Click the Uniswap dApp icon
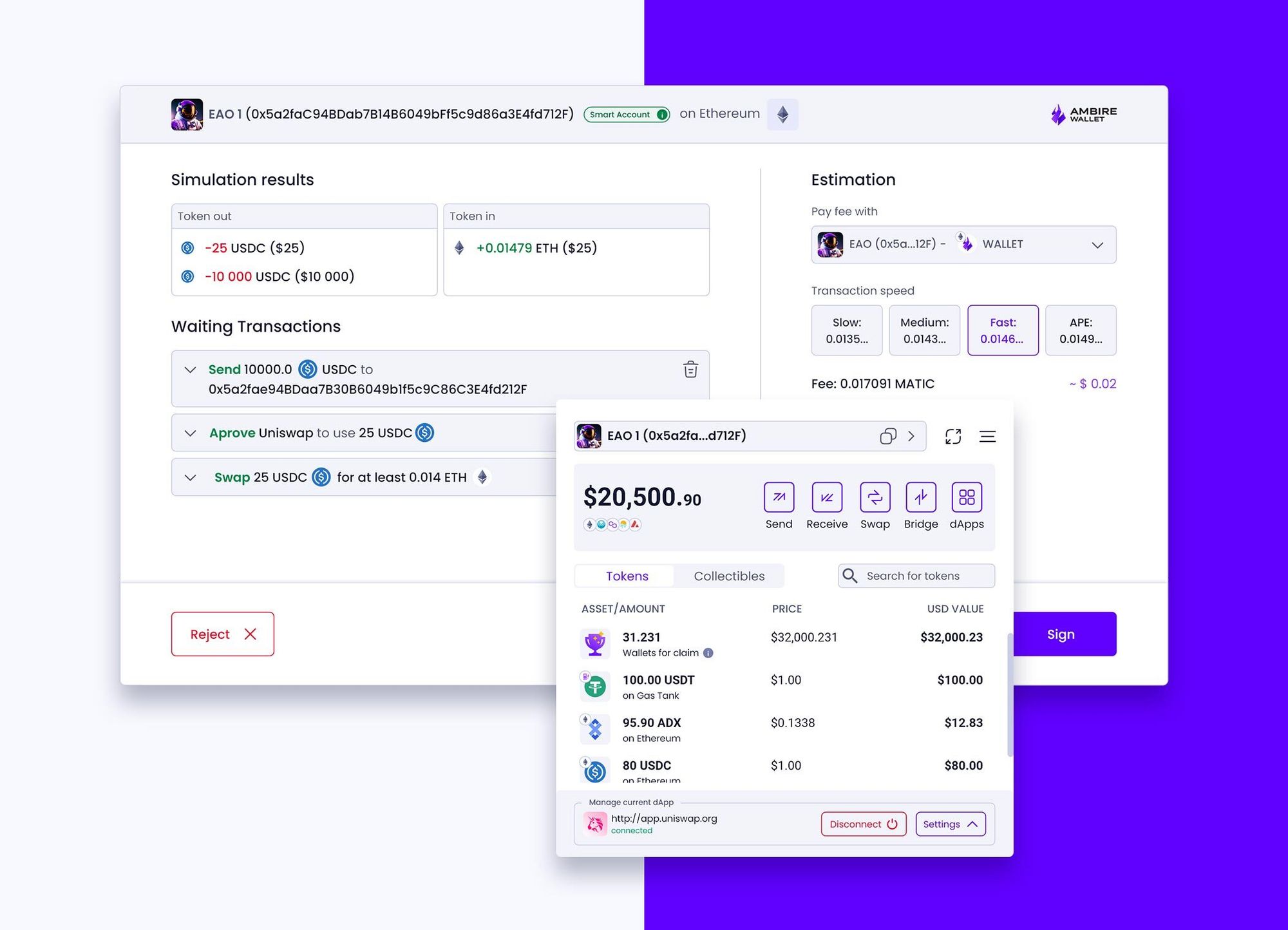The width and height of the screenshot is (1288, 930). click(x=595, y=823)
